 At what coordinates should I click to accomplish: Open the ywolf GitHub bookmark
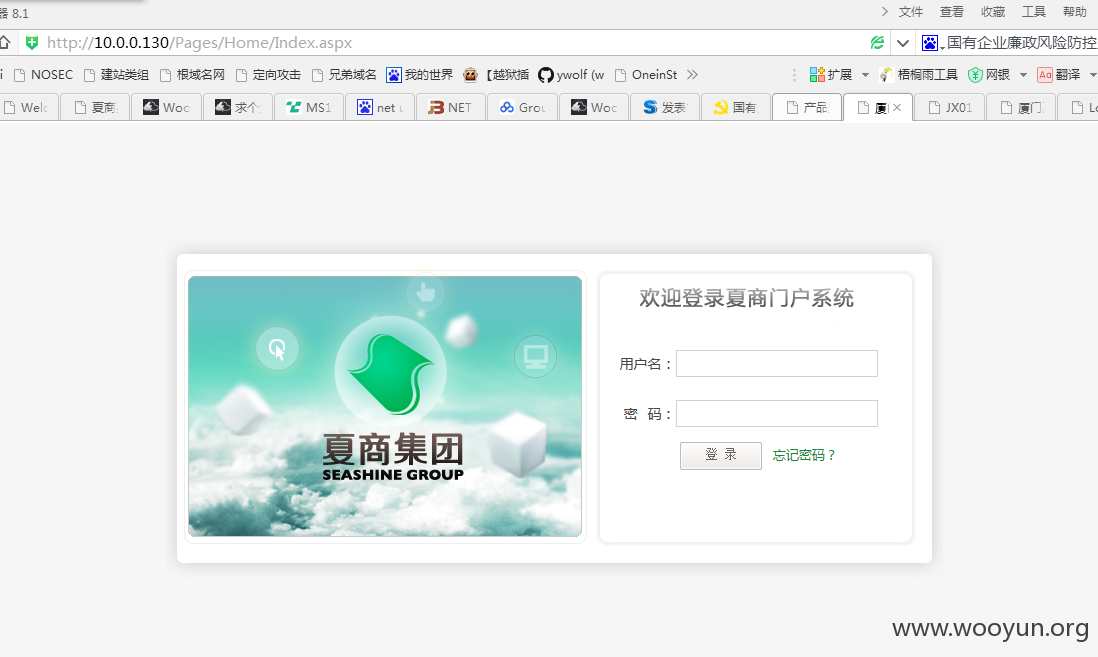[x=571, y=75]
